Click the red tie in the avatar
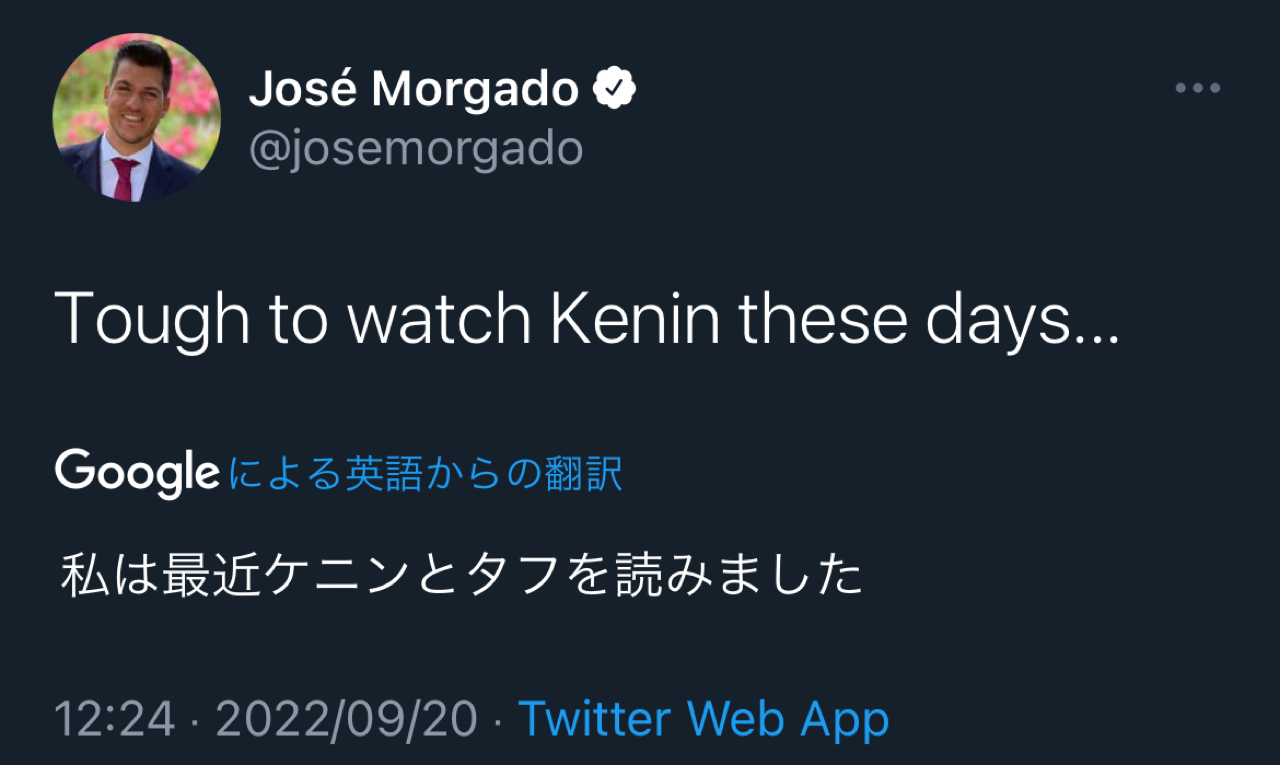1280x765 pixels. tap(125, 177)
